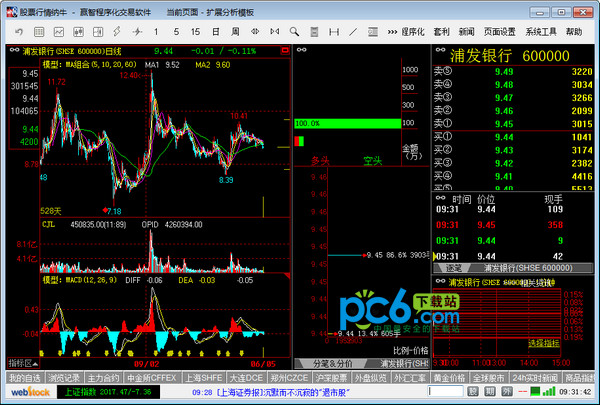Screen dimensions: 600x405
Task: Click the 期 button in status bar
Action: [x=490, y=392]
